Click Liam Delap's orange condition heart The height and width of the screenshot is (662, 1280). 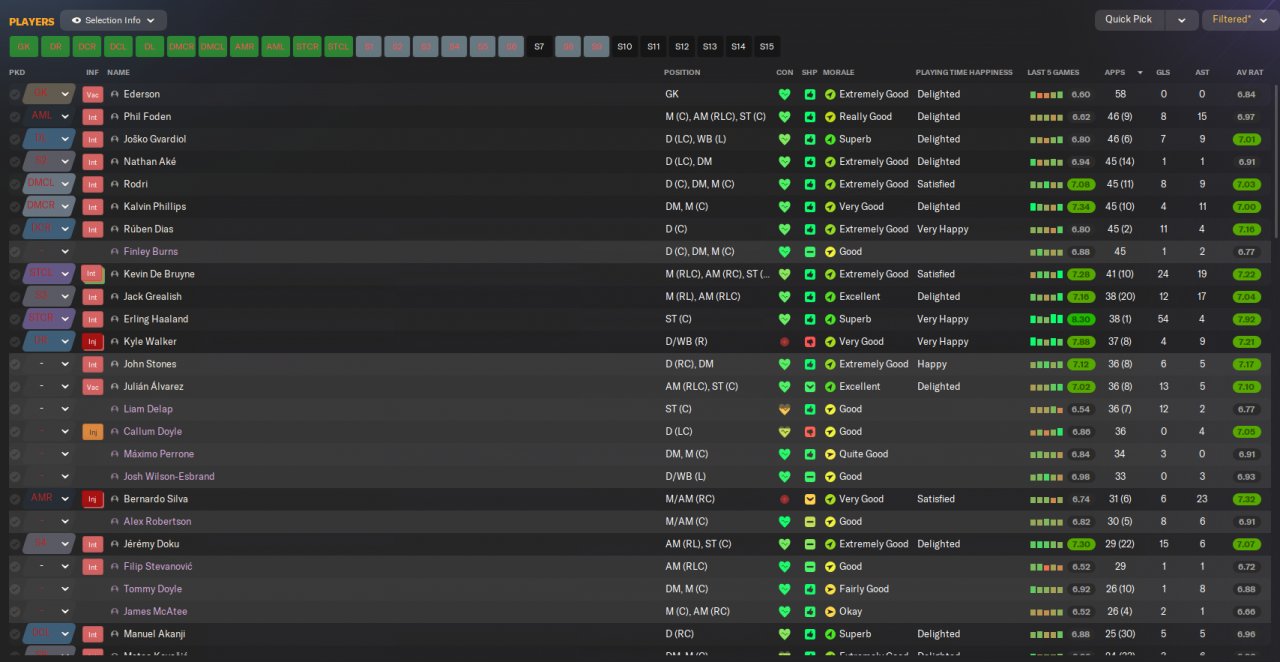click(x=784, y=409)
